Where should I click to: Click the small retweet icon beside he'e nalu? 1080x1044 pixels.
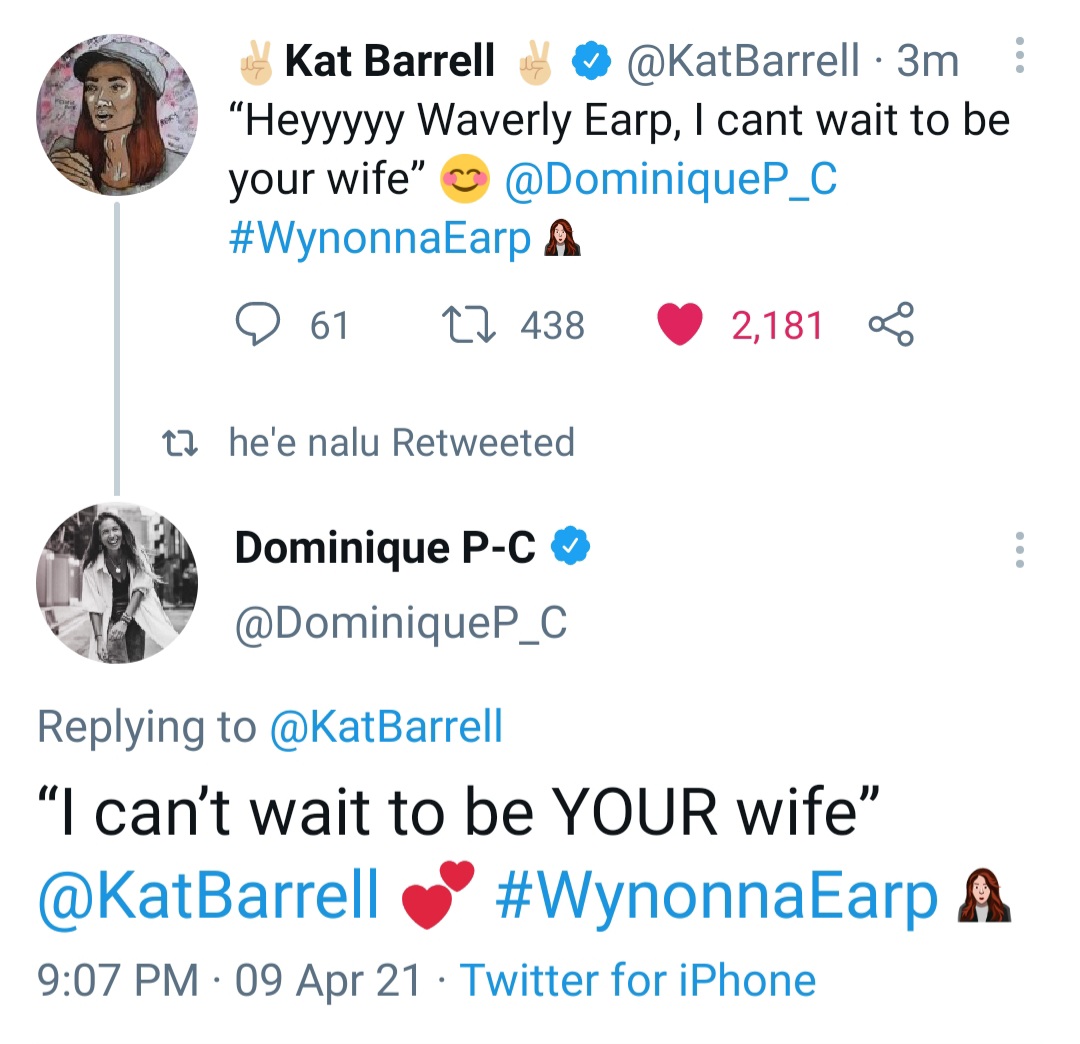tap(180, 443)
